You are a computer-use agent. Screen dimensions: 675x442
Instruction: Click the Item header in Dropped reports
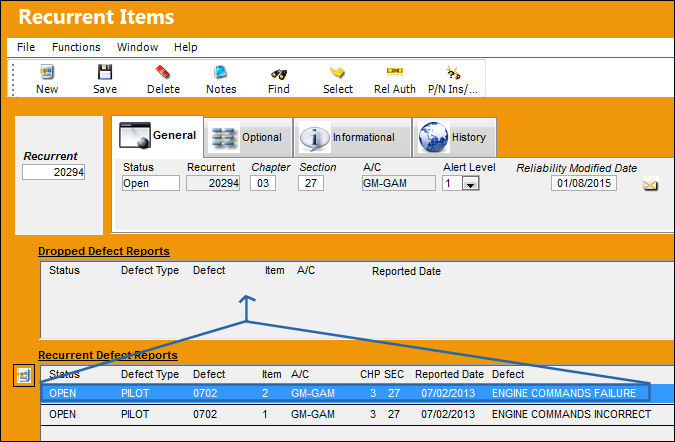point(274,270)
